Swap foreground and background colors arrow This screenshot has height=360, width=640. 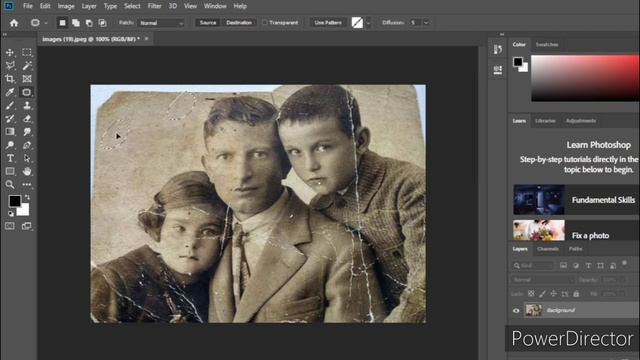coord(27,198)
